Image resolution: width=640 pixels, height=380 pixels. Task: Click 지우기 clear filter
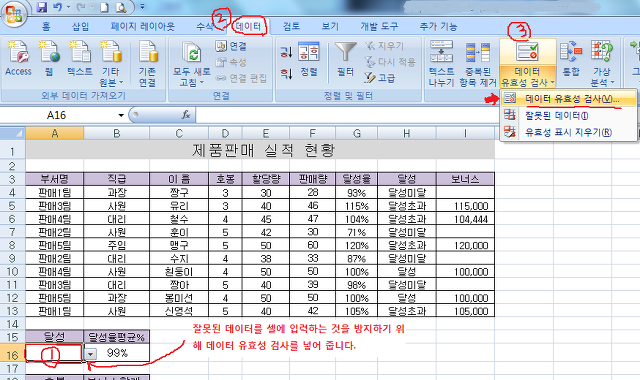point(384,46)
